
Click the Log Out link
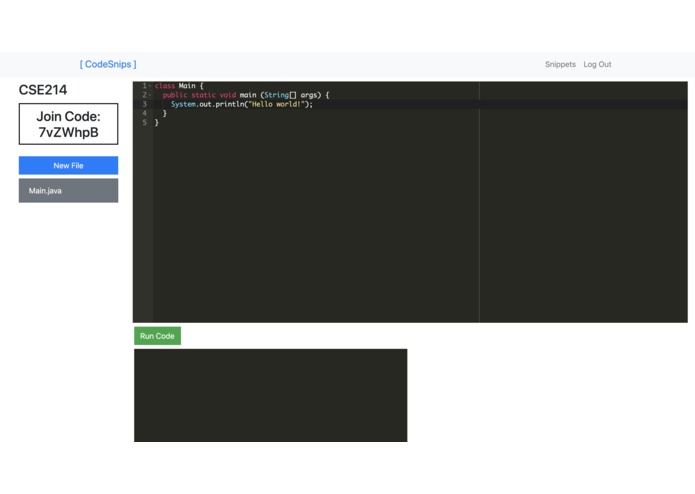597,64
